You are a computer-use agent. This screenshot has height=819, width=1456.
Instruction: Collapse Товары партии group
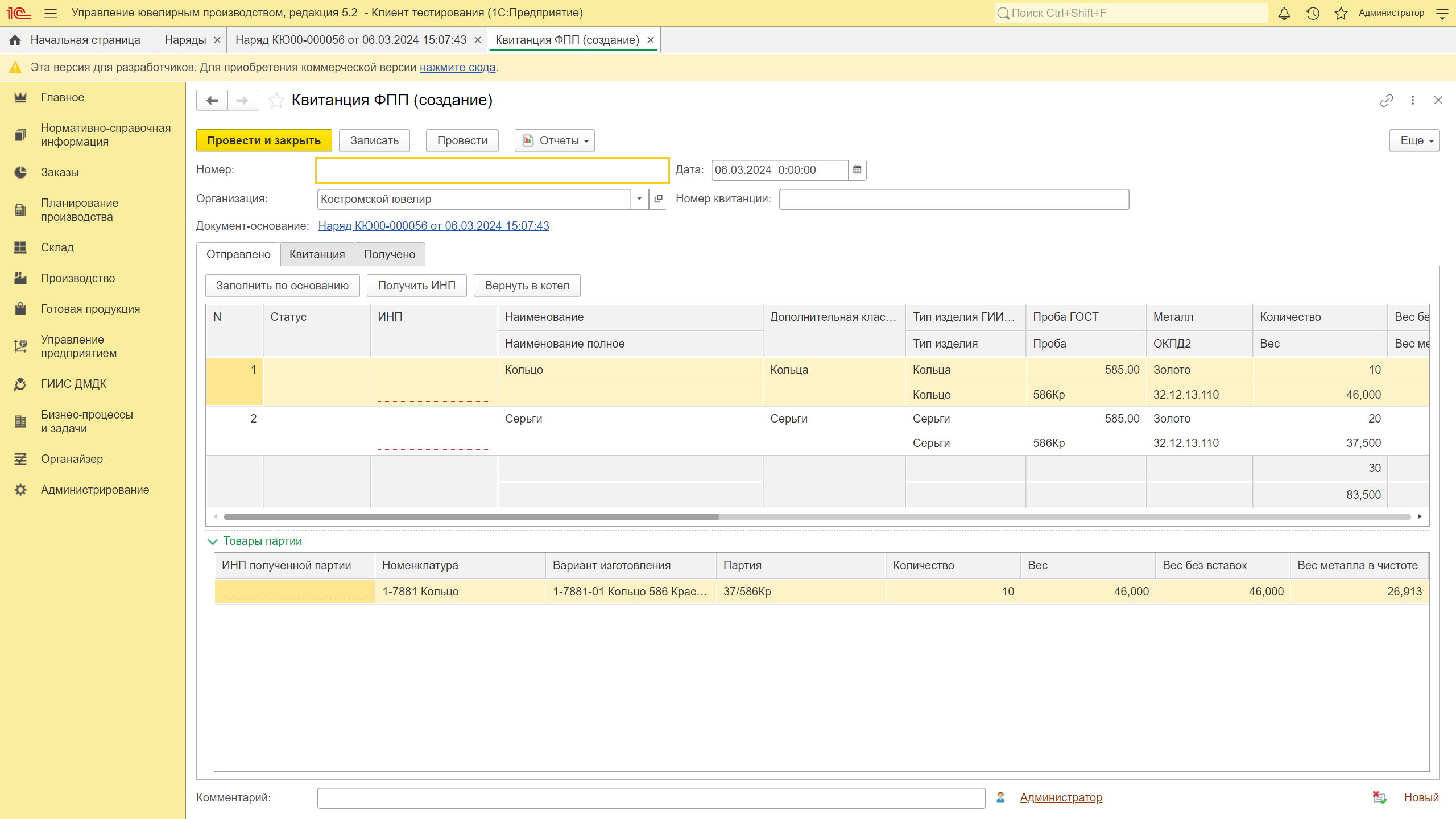(x=213, y=541)
